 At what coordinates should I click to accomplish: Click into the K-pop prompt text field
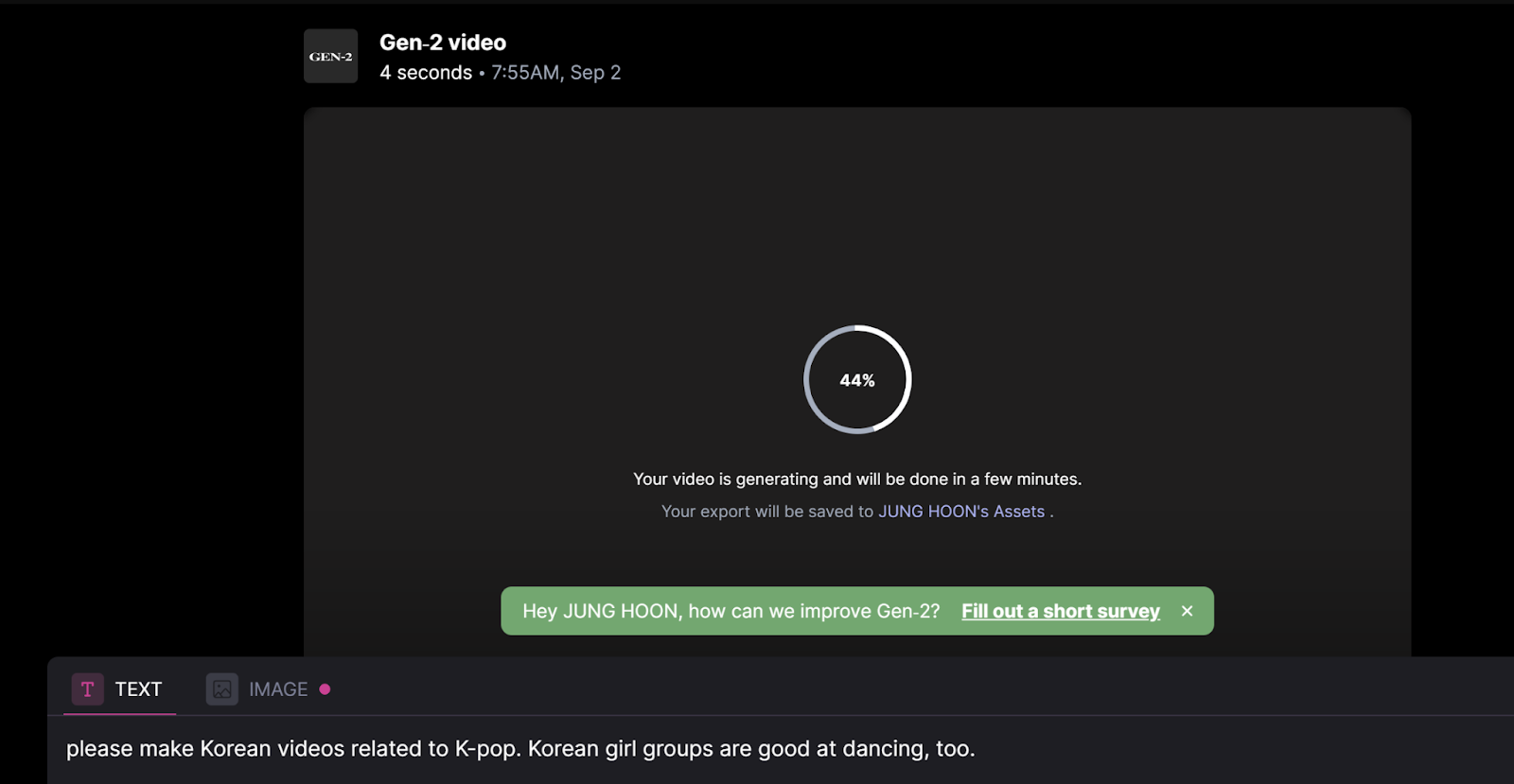(781, 749)
